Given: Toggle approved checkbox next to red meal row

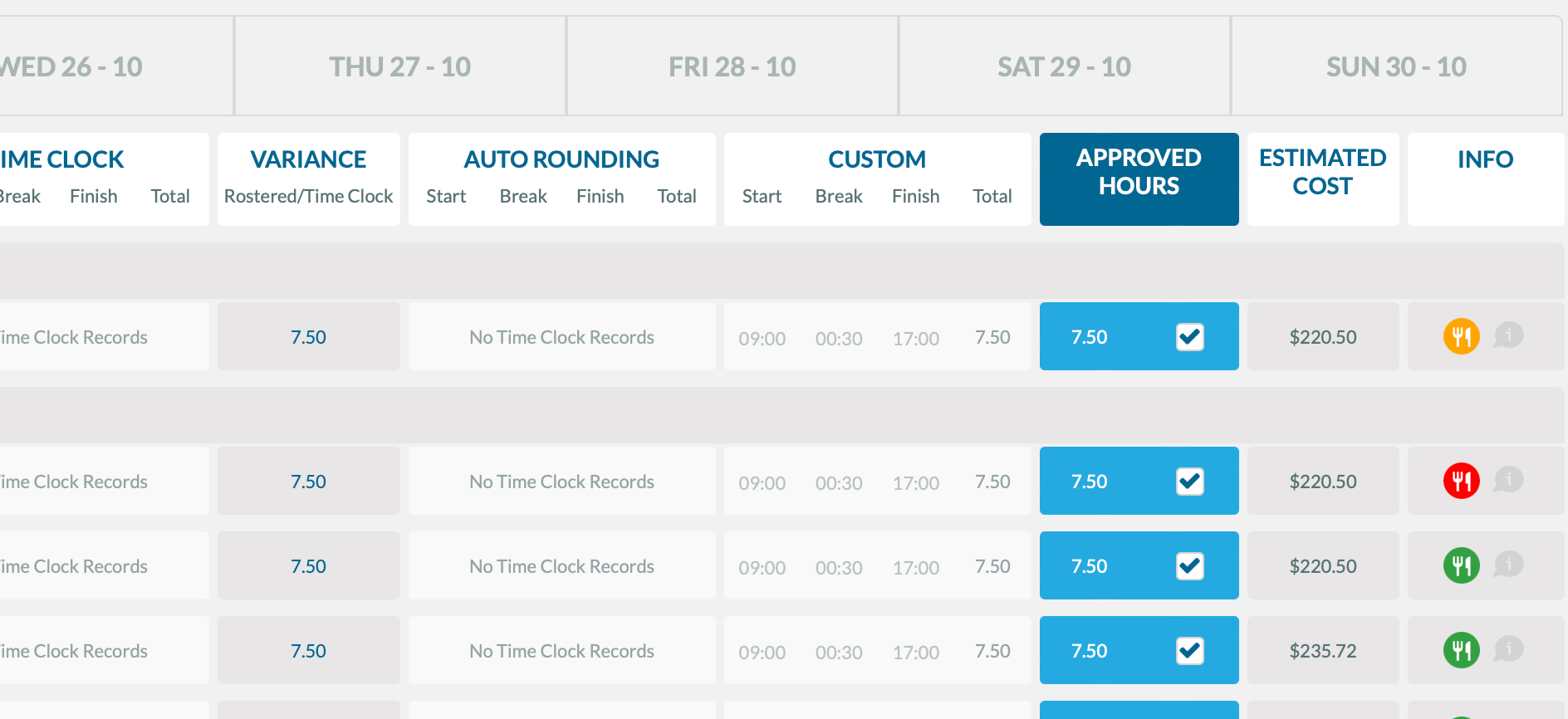Looking at the screenshot, I should coord(1190,481).
